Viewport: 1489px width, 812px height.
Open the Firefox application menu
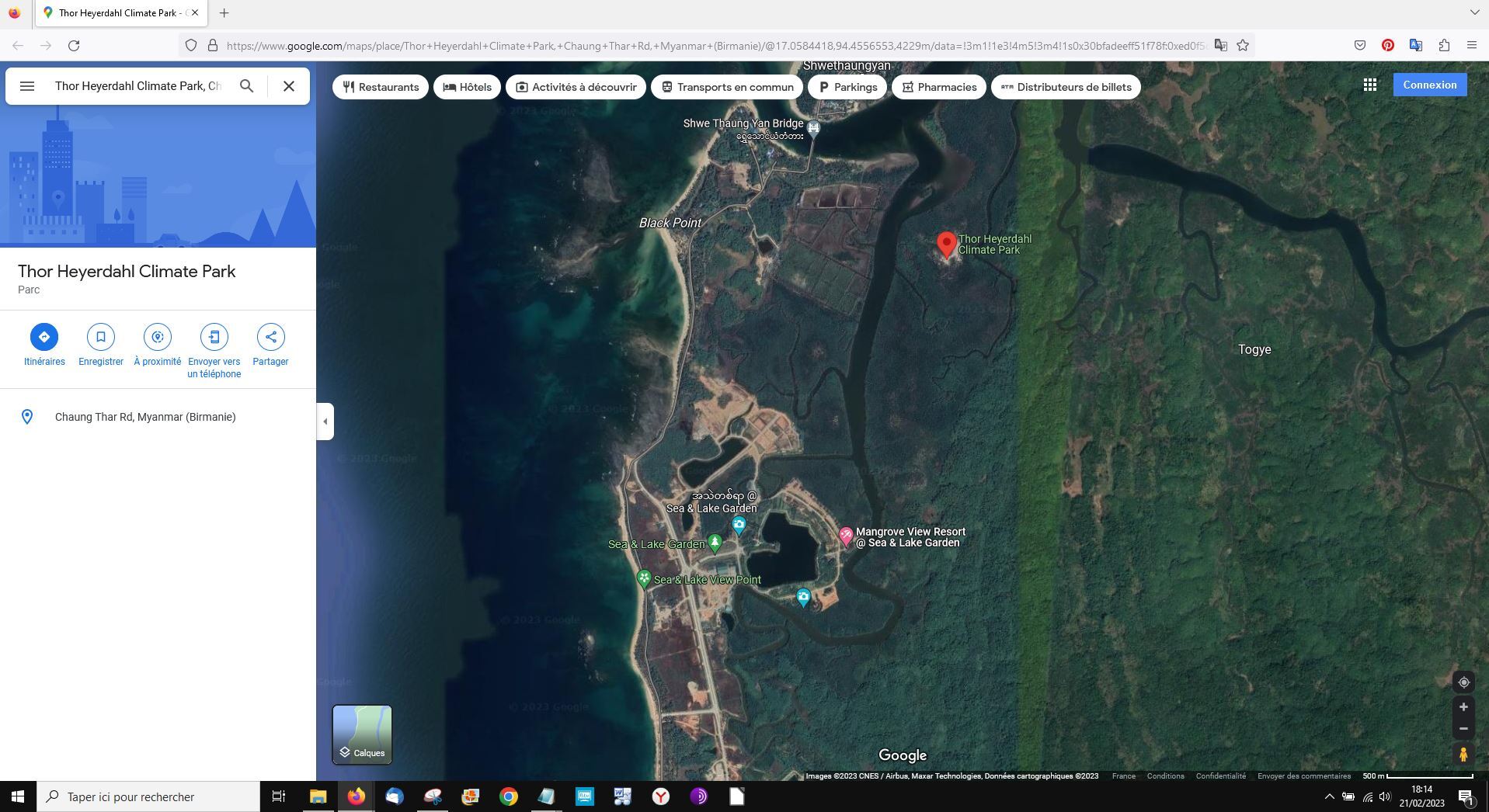pyautogui.click(x=1472, y=46)
